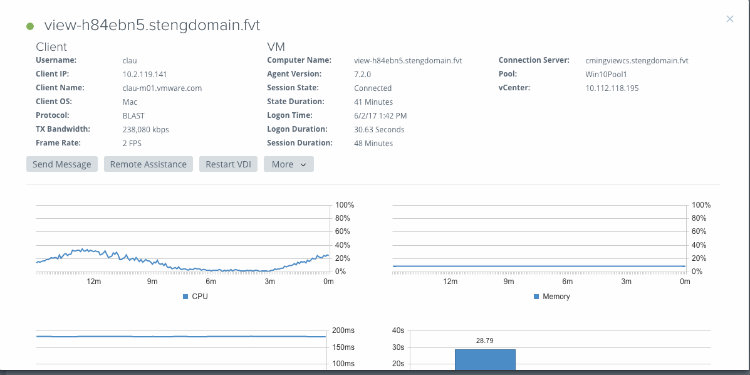The image size is (750, 375).
Task: Click the latency line near 200ms
Action: 181,337
